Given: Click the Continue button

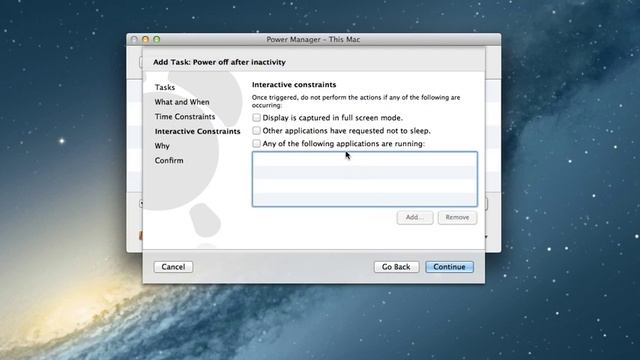Looking at the screenshot, I should (x=449, y=267).
